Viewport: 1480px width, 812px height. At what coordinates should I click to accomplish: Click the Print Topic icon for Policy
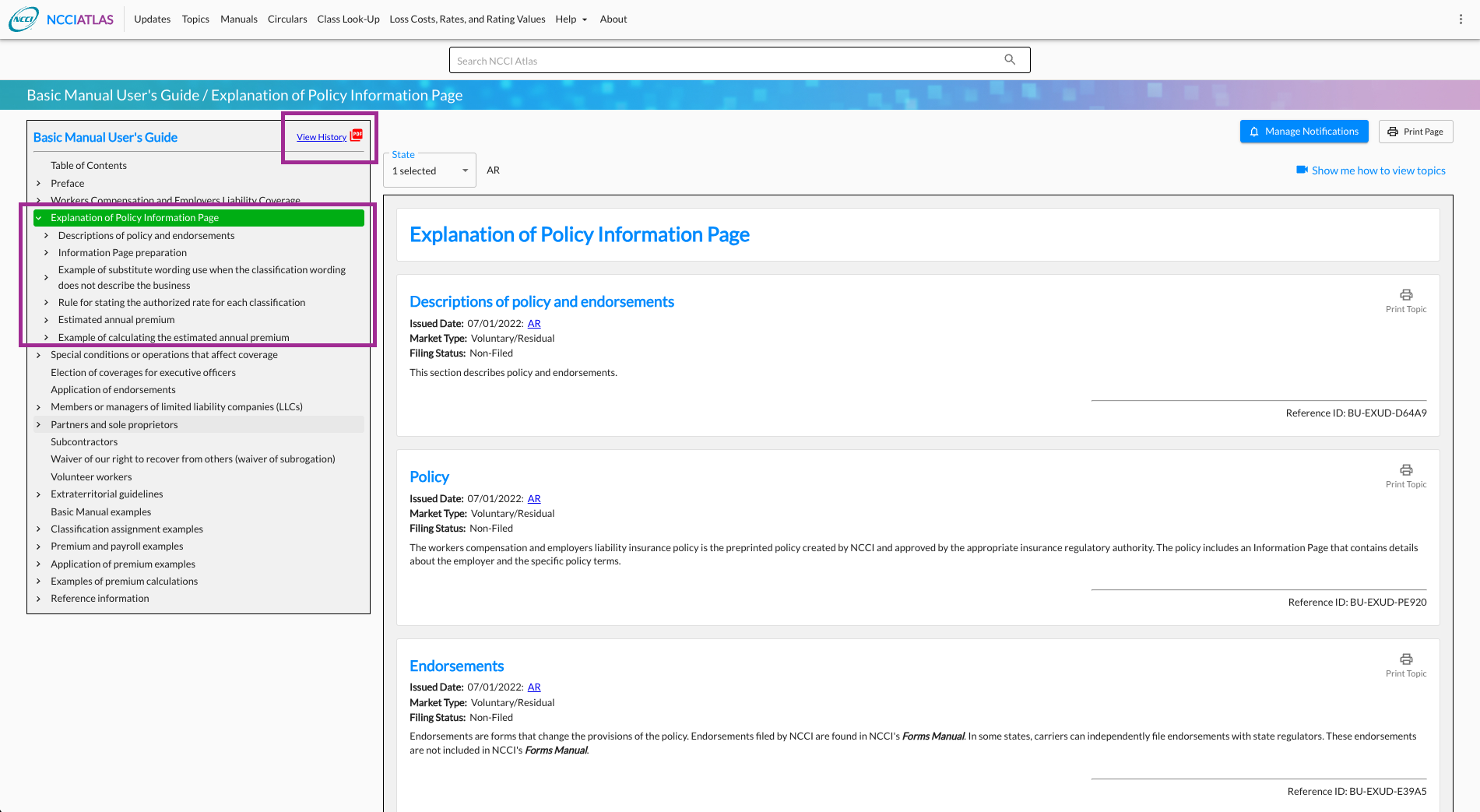pyautogui.click(x=1406, y=470)
